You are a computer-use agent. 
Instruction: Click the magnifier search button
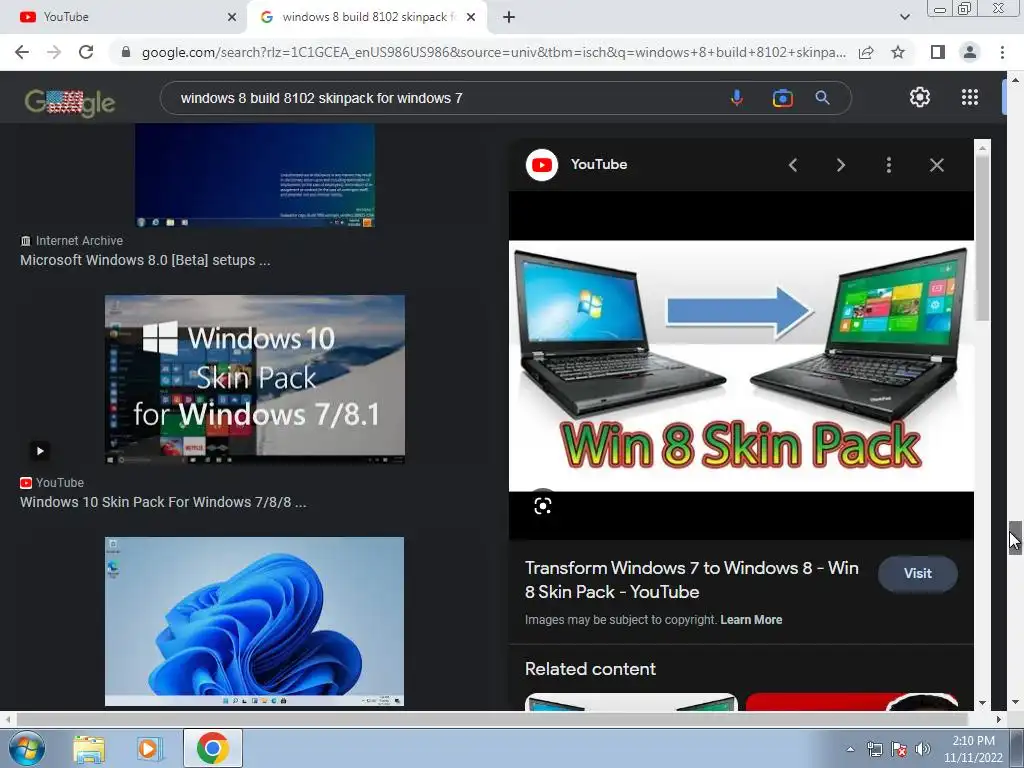(x=822, y=98)
